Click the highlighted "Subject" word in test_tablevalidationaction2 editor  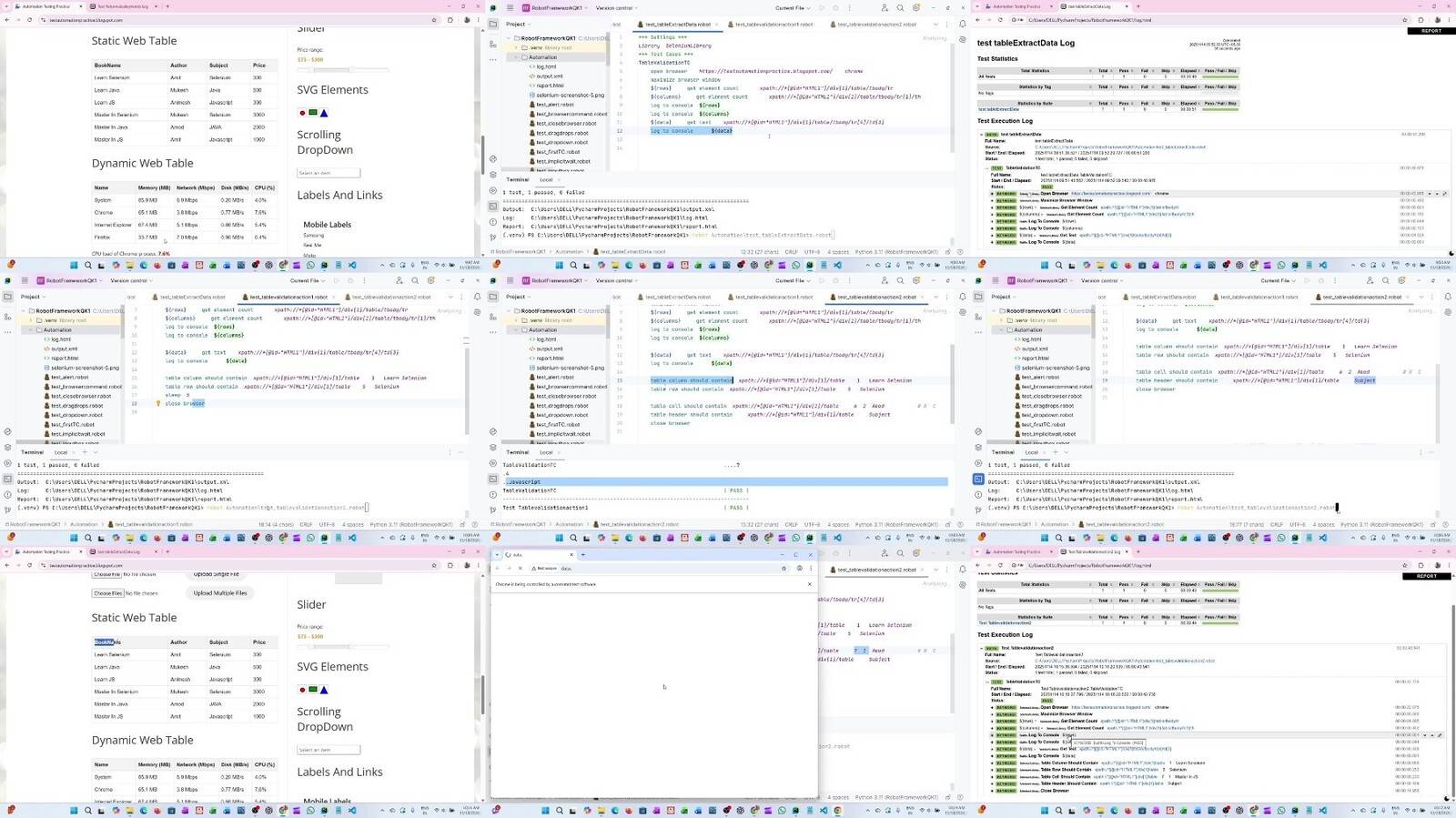(1364, 380)
